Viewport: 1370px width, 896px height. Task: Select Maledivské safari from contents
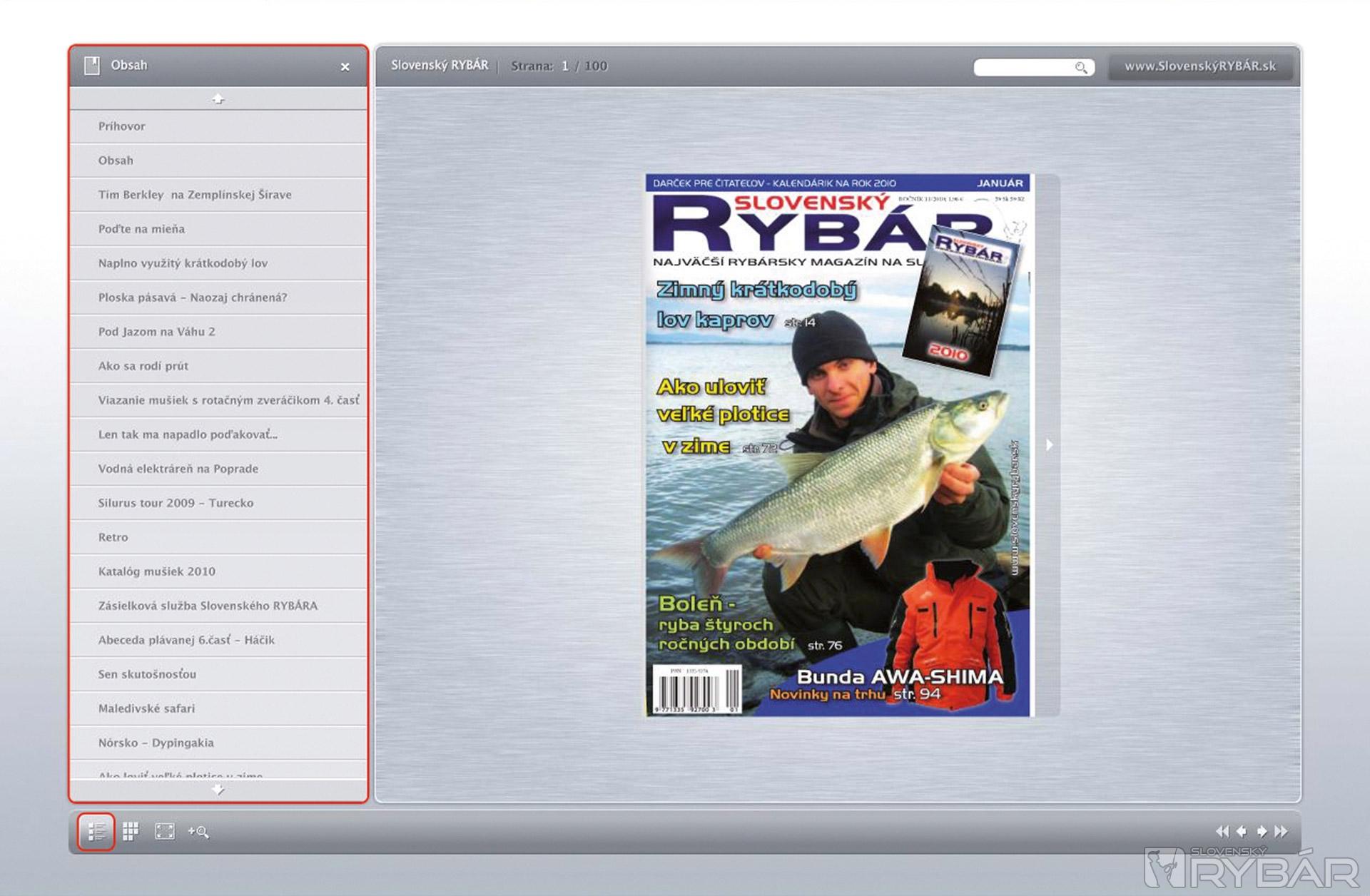pos(146,708)
